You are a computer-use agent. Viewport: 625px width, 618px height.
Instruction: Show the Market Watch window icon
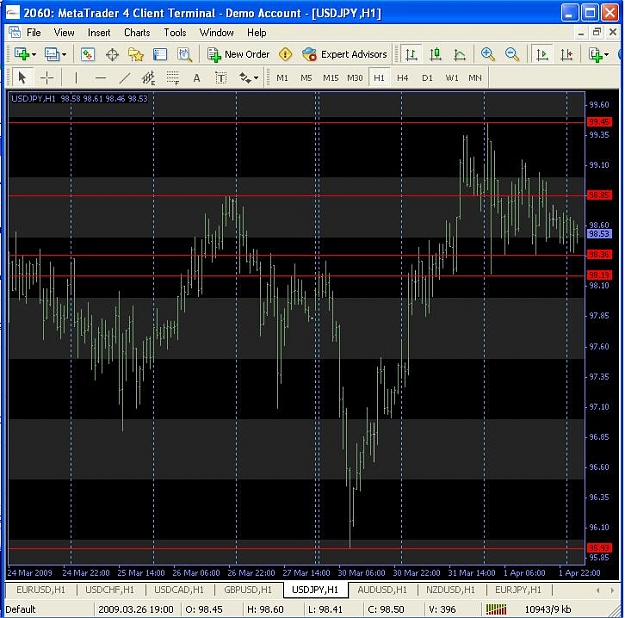point(88,54)
